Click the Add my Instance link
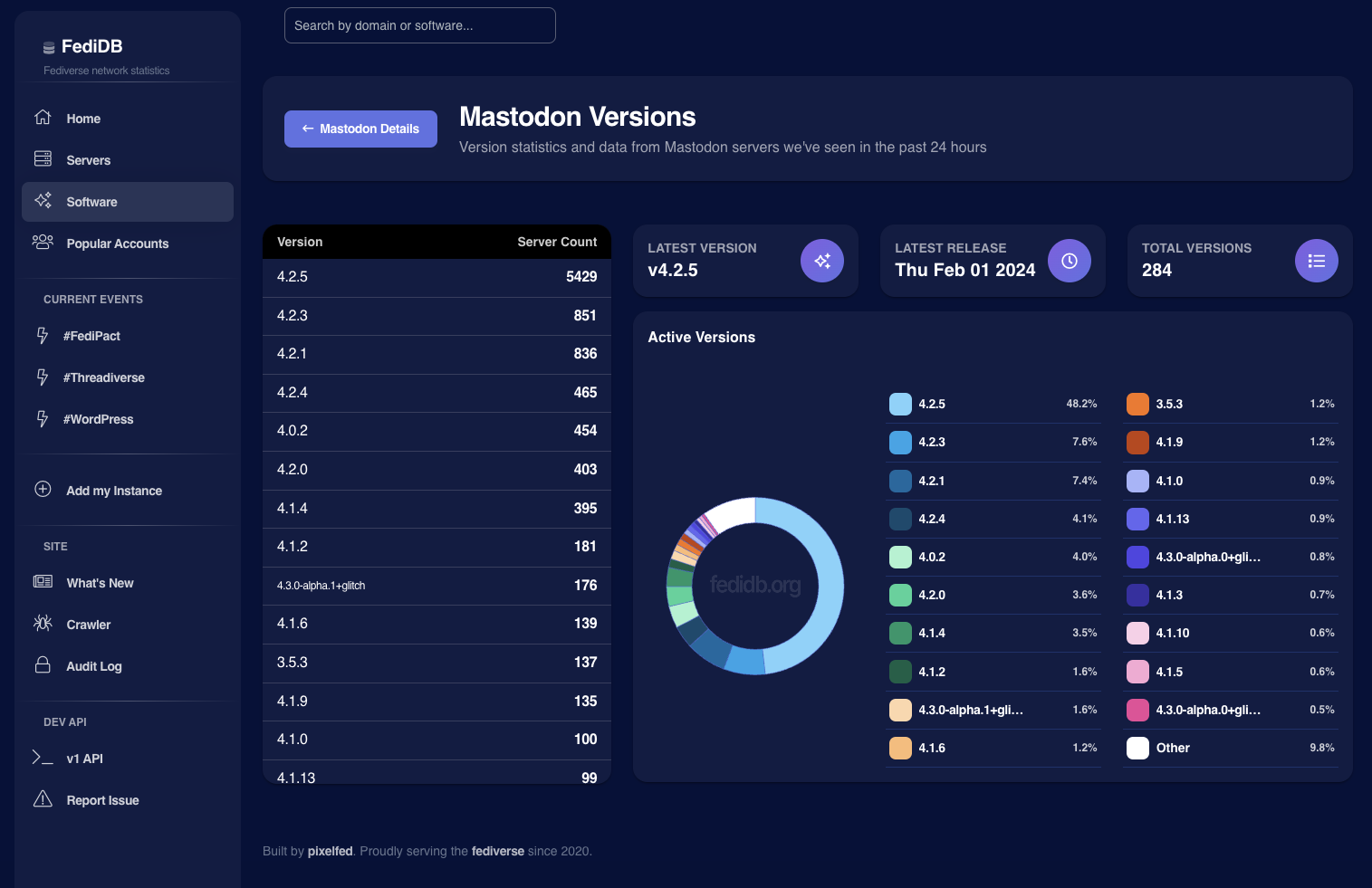Image resolution: width=1372 pixels, height=888 pixels. [128, 491]
